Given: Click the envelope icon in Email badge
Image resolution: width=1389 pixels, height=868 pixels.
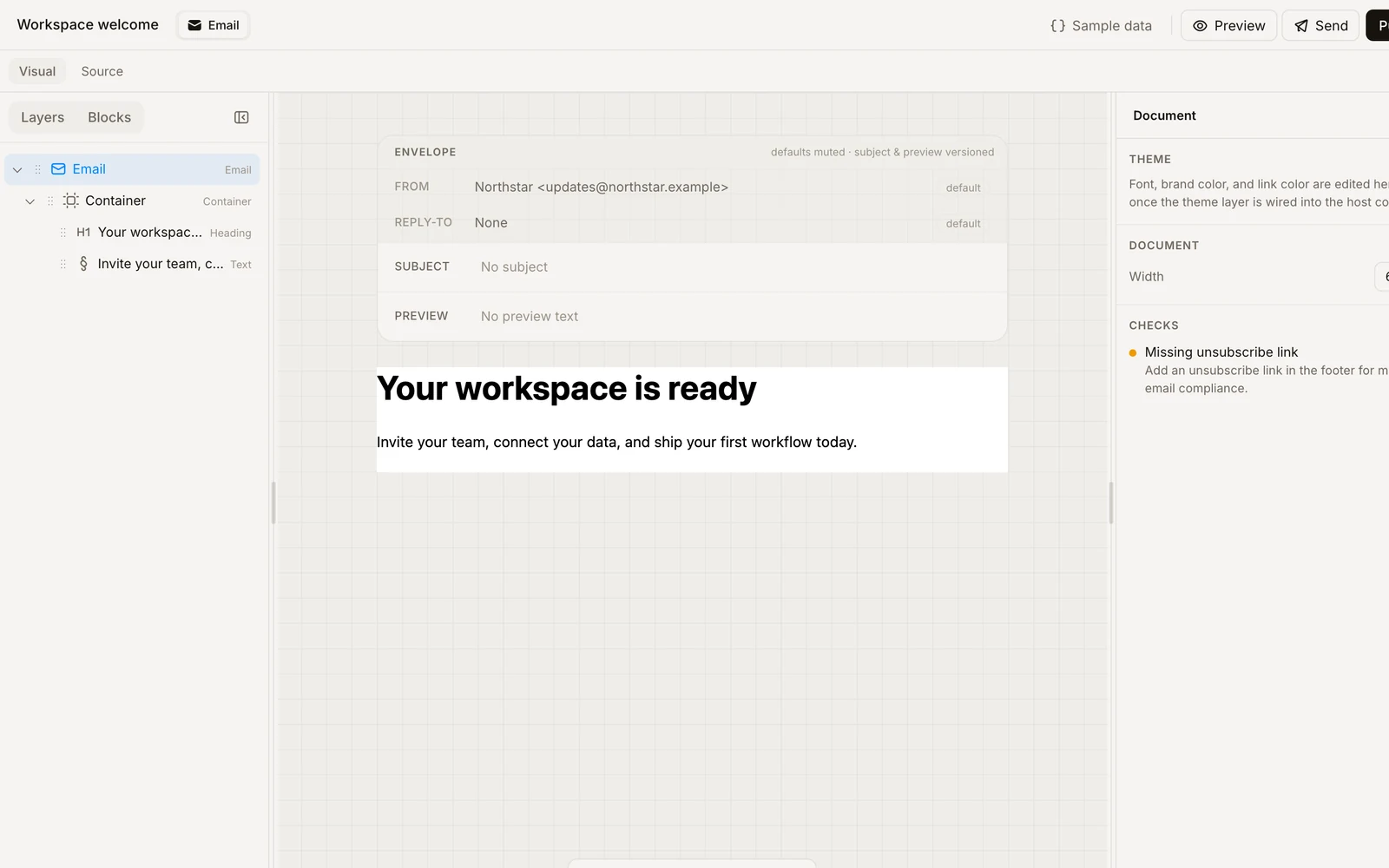Looking at the screenshot, I should click(x=194, y=25).
